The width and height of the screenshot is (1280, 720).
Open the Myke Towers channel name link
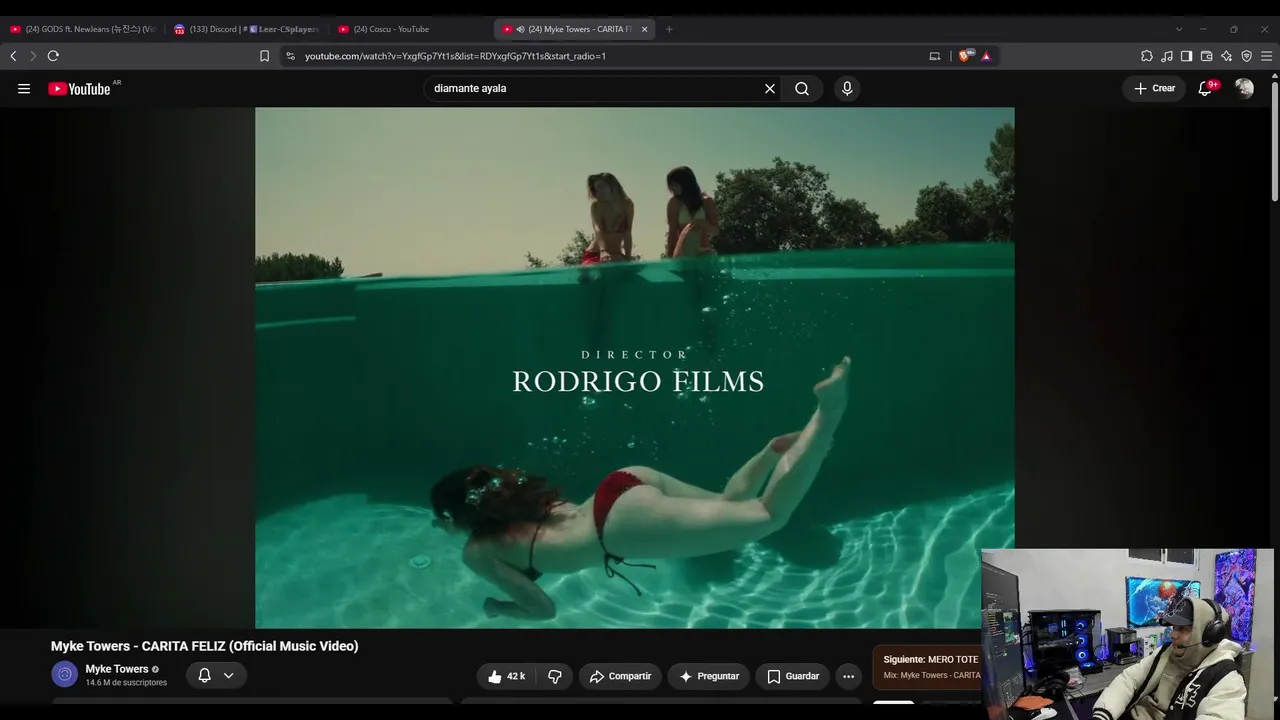[116, 669]
